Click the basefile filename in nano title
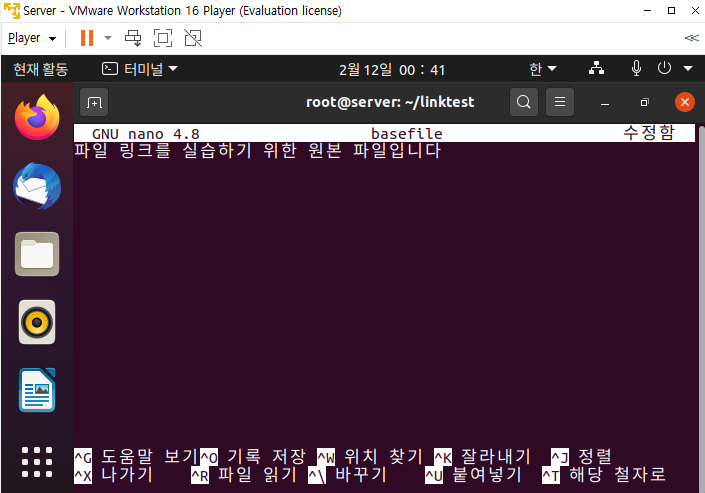The image size is (705, 493). click(406, 134)
